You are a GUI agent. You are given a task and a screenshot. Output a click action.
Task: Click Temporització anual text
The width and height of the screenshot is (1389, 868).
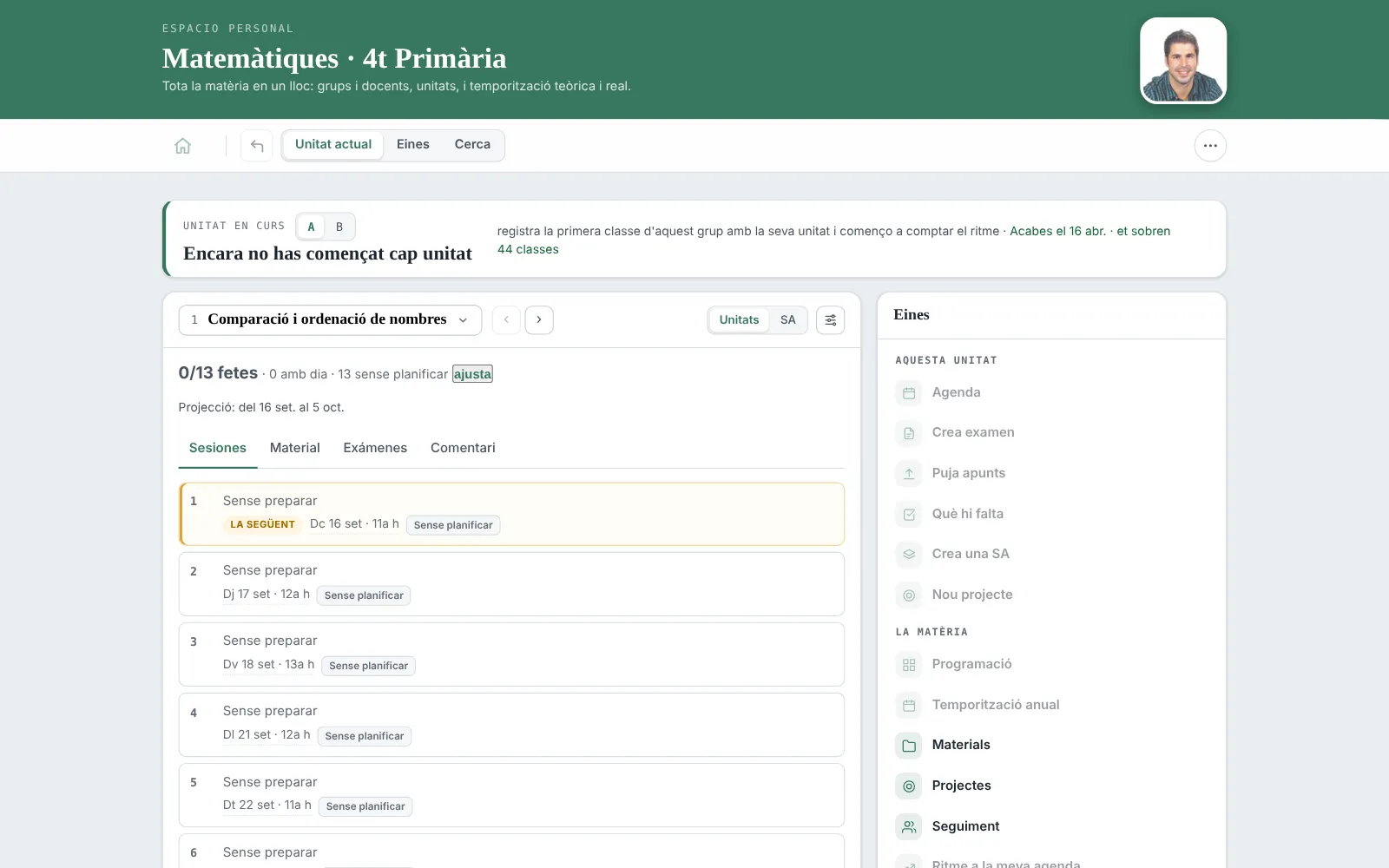(996, 706)
